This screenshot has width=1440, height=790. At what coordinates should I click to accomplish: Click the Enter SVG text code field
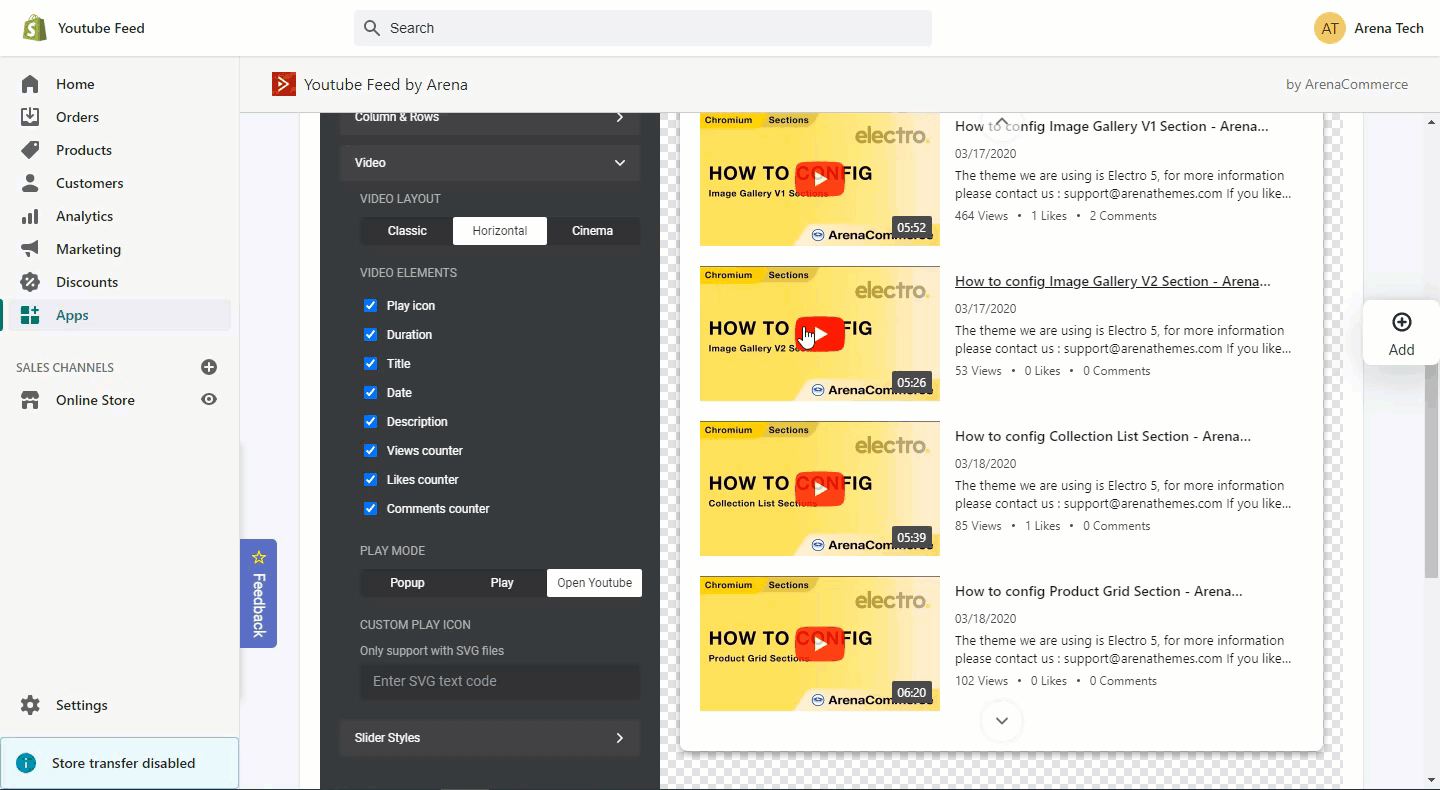[x=500, y=681]
